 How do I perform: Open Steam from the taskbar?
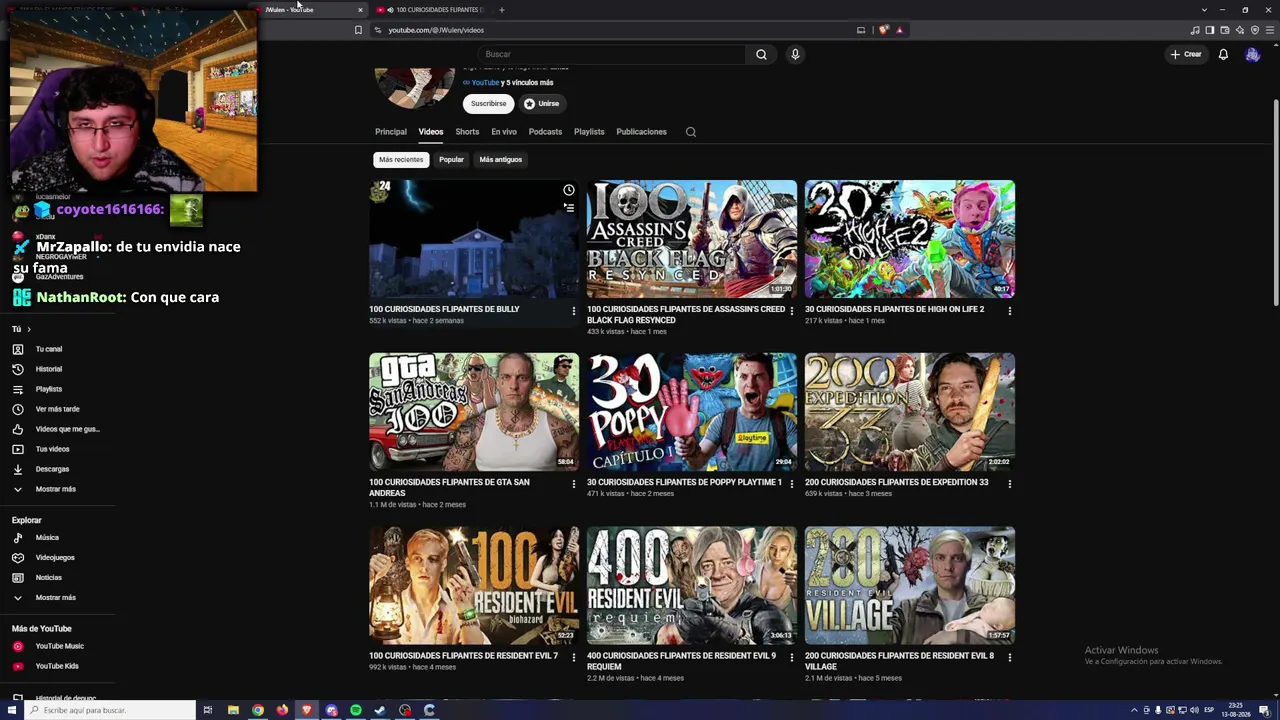point(380,710)
